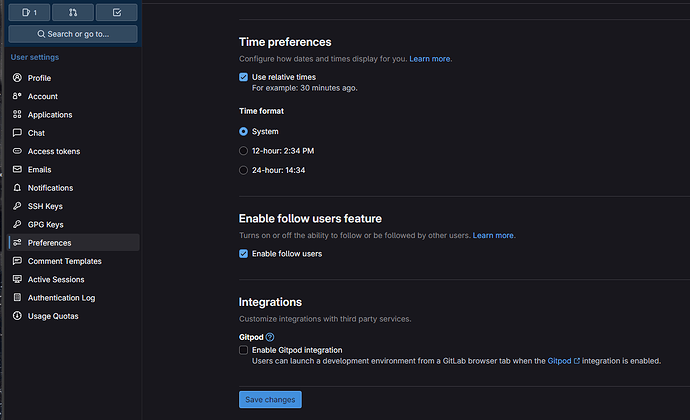The image size is (690, 420).
Task: Open the issues counter button showing 1
Action: click(x=29, y=12)
